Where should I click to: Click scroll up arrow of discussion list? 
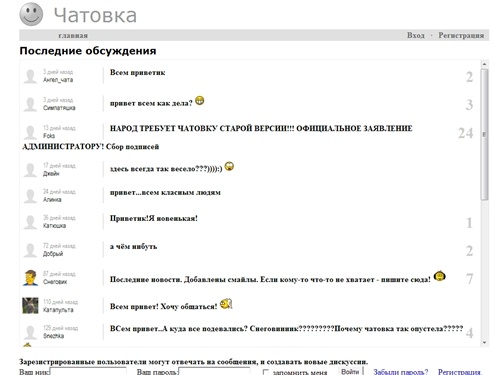(485, 64)
